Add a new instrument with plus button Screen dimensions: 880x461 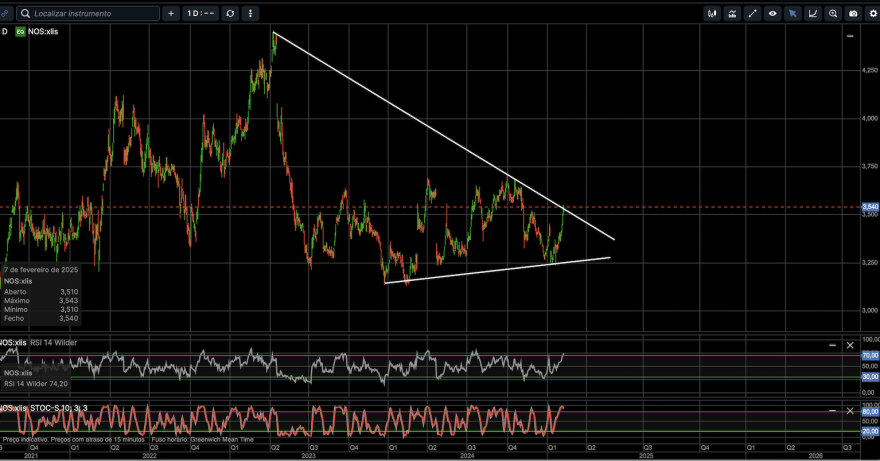(171, 13)
